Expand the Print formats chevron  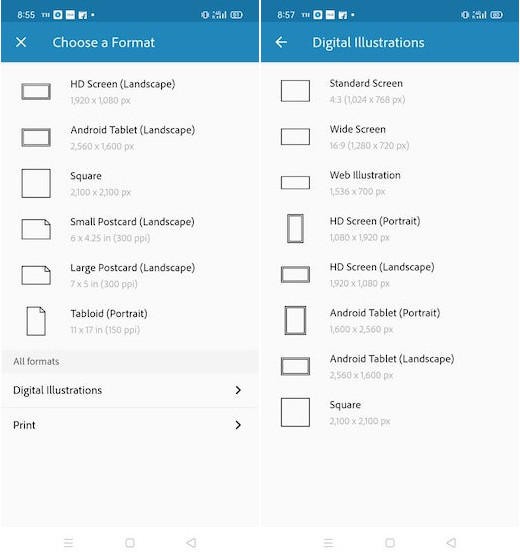pyautogui.click(x=238, y=425)
